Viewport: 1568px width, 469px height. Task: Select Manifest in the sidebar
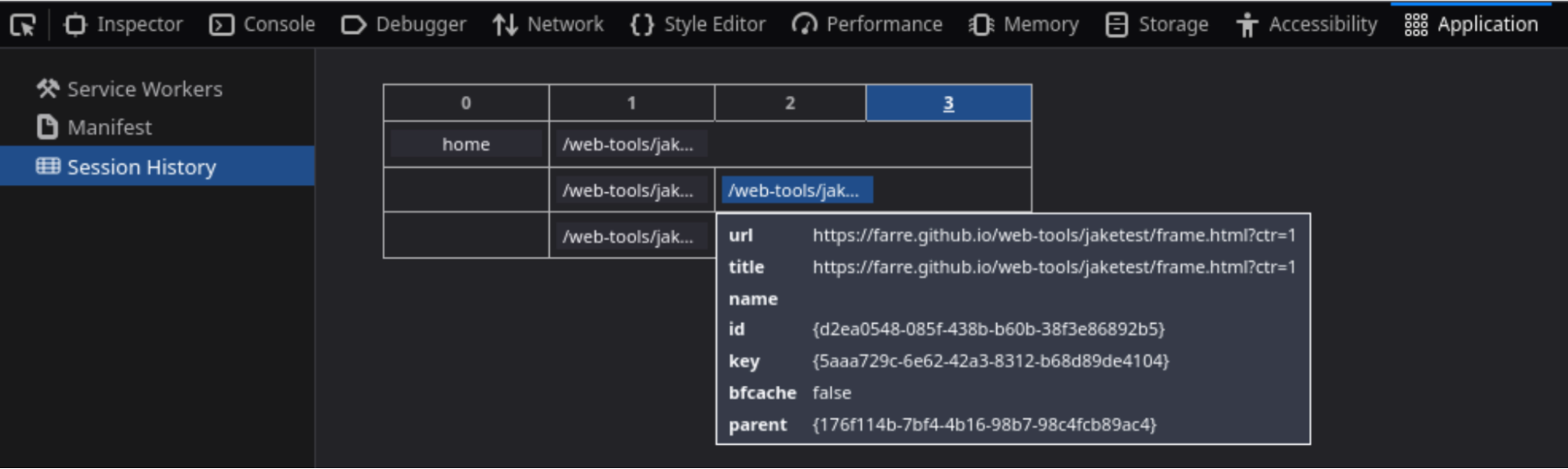[95, 127]
